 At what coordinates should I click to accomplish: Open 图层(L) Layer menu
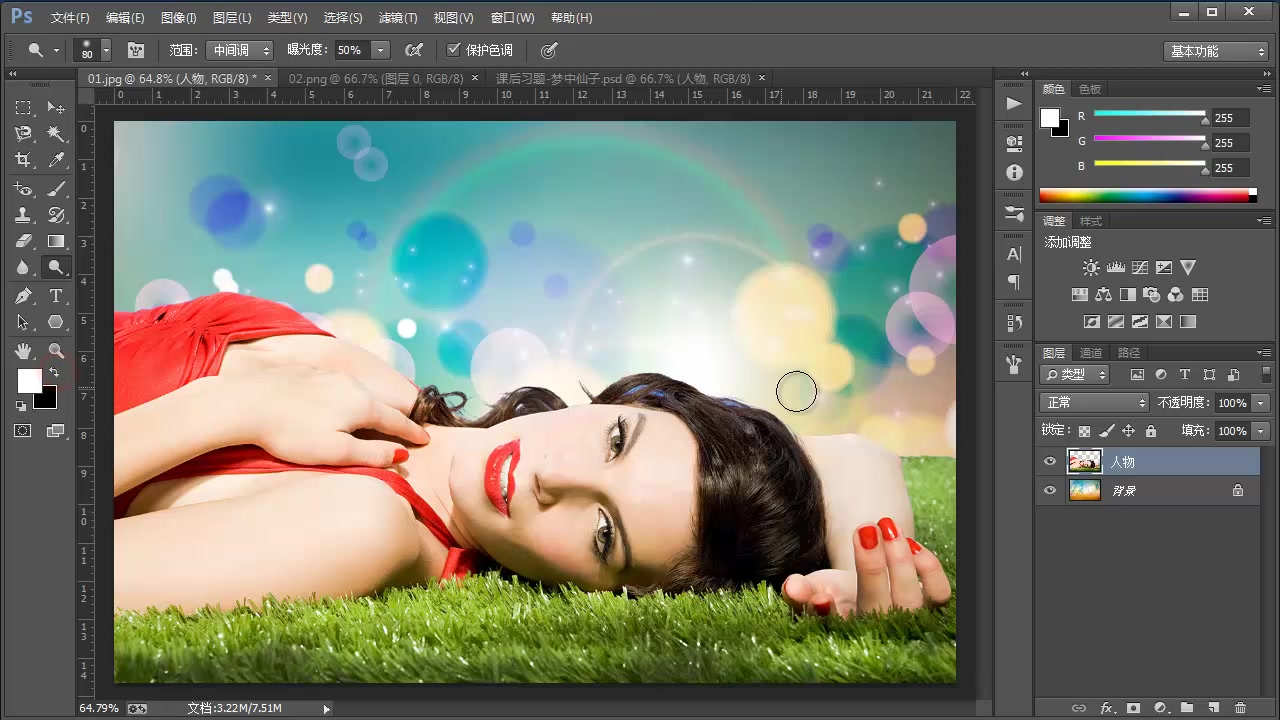pyautogui.click(x=232, y=18)
